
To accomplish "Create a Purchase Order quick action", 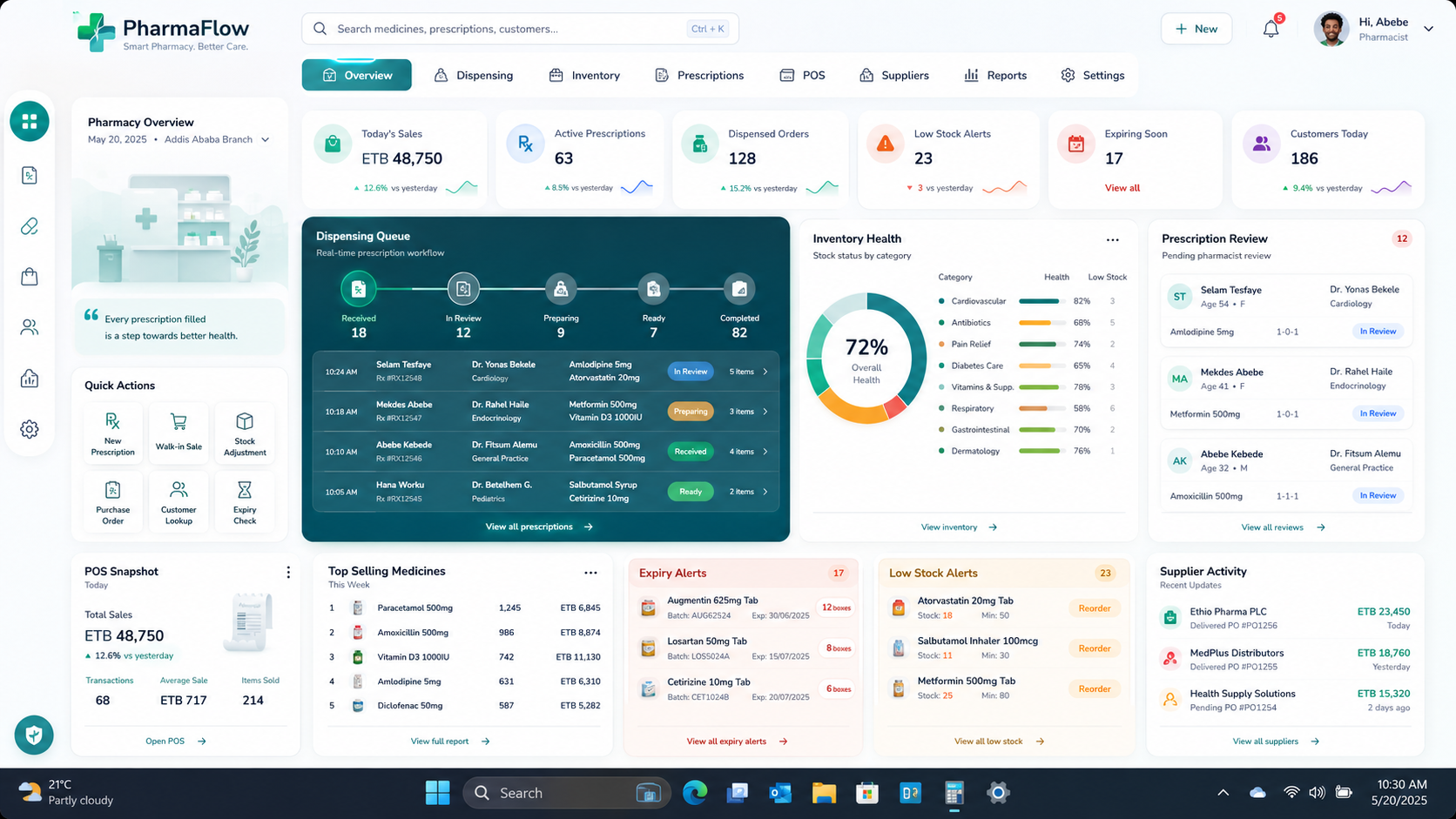I will tap(113, 502).
